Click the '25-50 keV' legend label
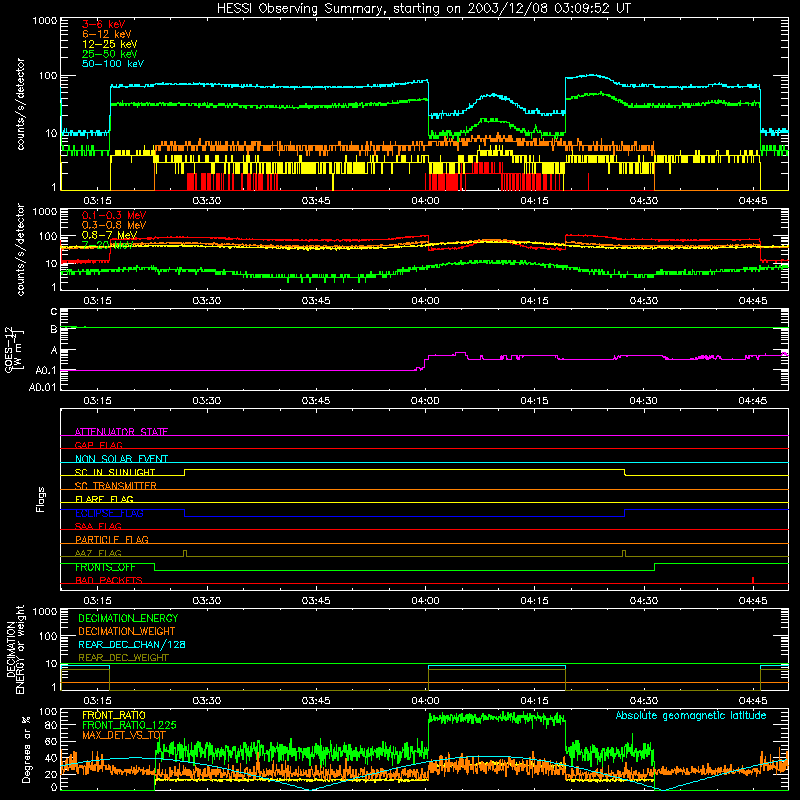800x800 pixels. (x=110, y=54)
